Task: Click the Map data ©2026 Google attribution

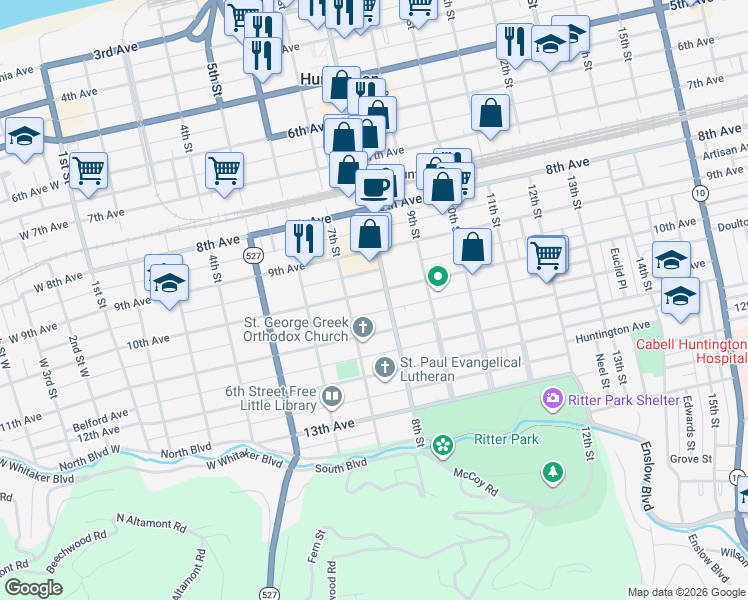Action: click(686, 593)
